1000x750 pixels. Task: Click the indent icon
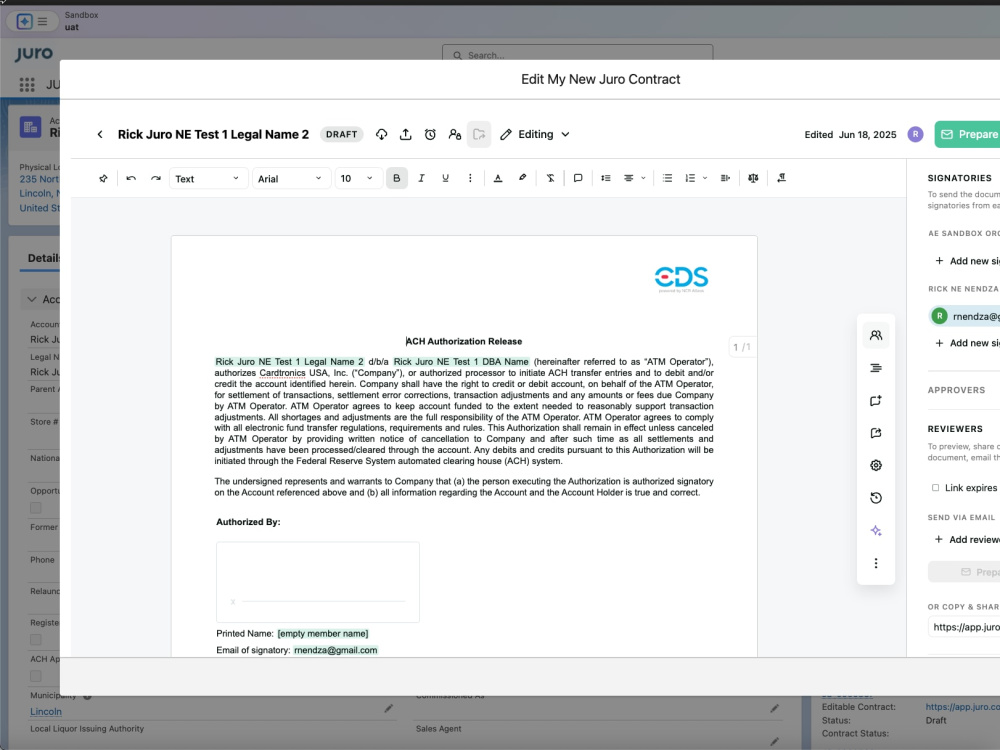point(725,179)
